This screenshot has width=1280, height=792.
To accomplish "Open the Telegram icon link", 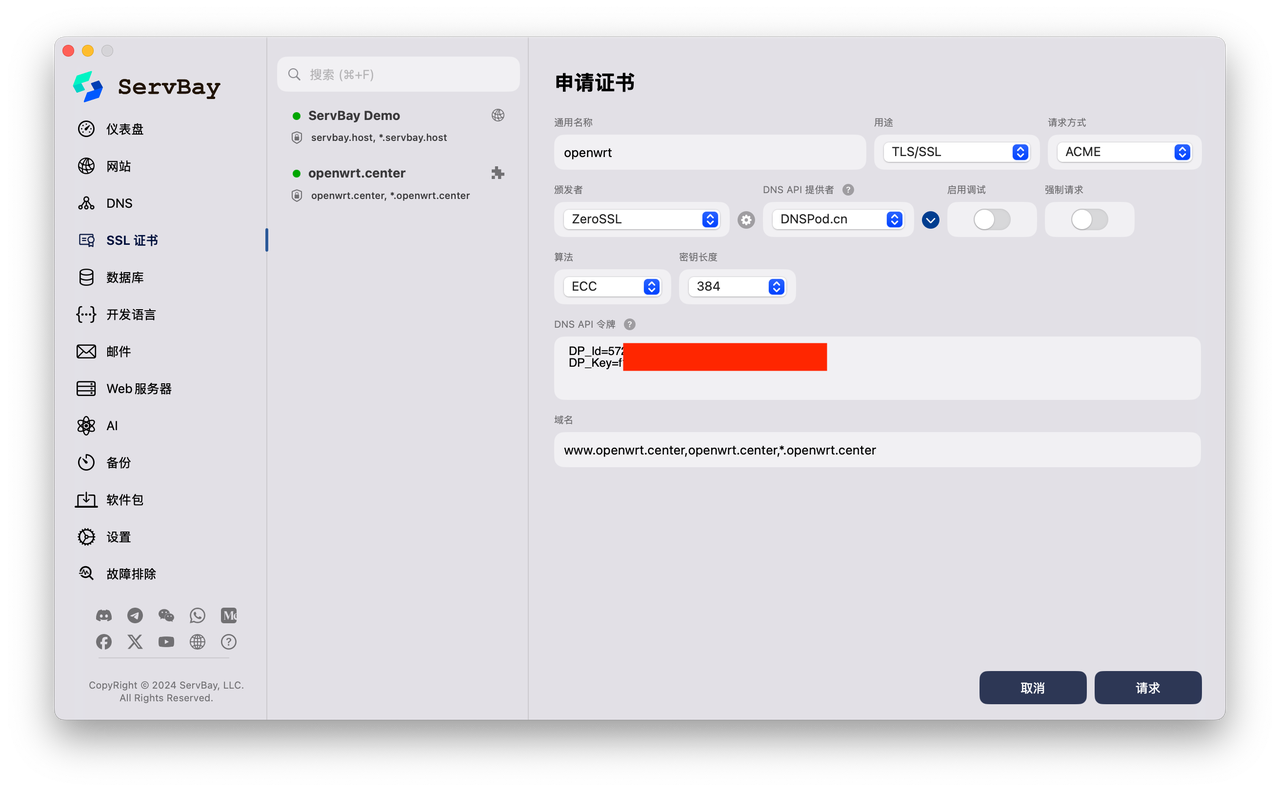I will [x=135, y=616].
